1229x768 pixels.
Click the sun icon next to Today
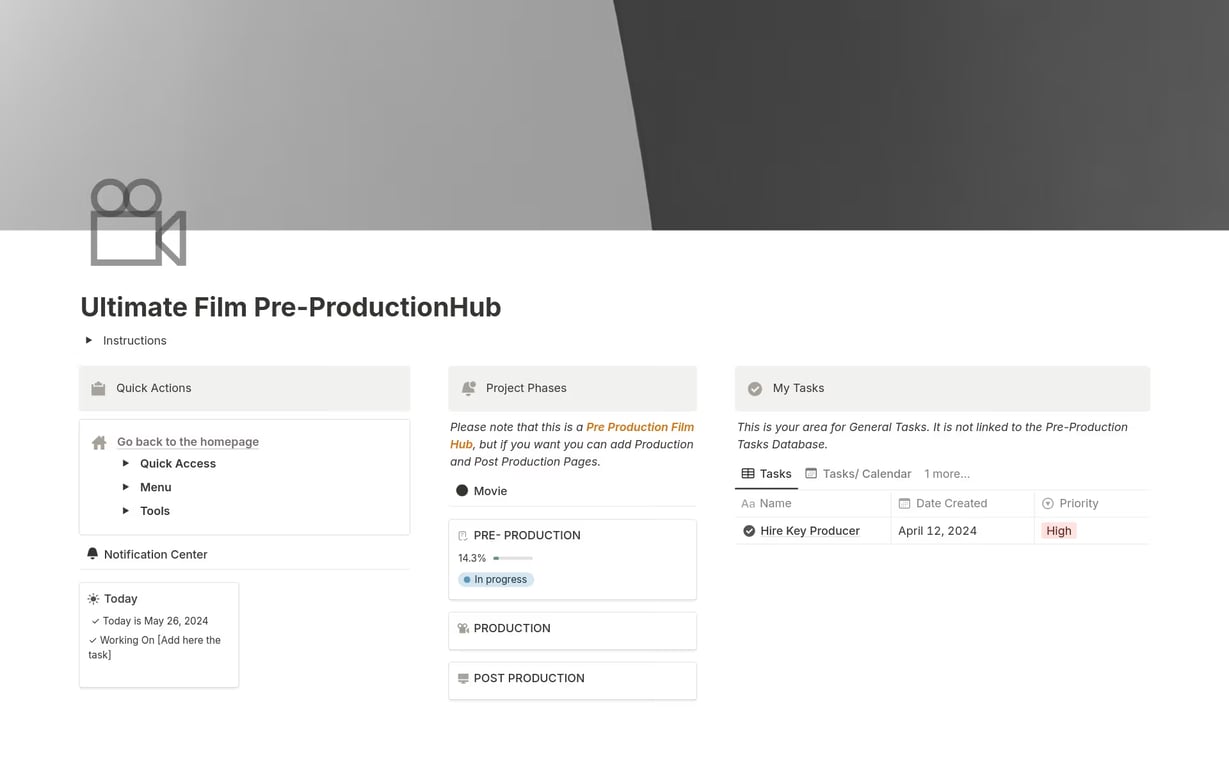[93, 599]
